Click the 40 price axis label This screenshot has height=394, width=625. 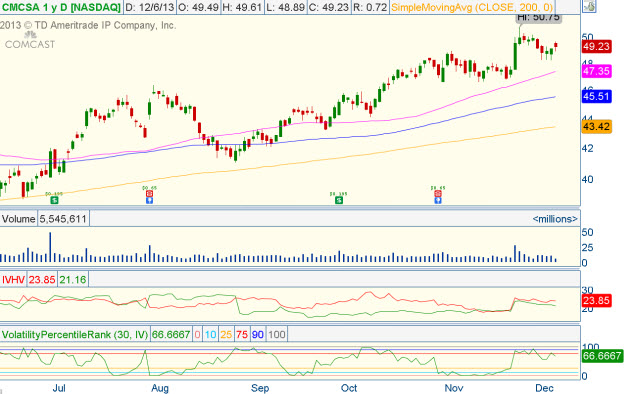(x=588, y=179)
